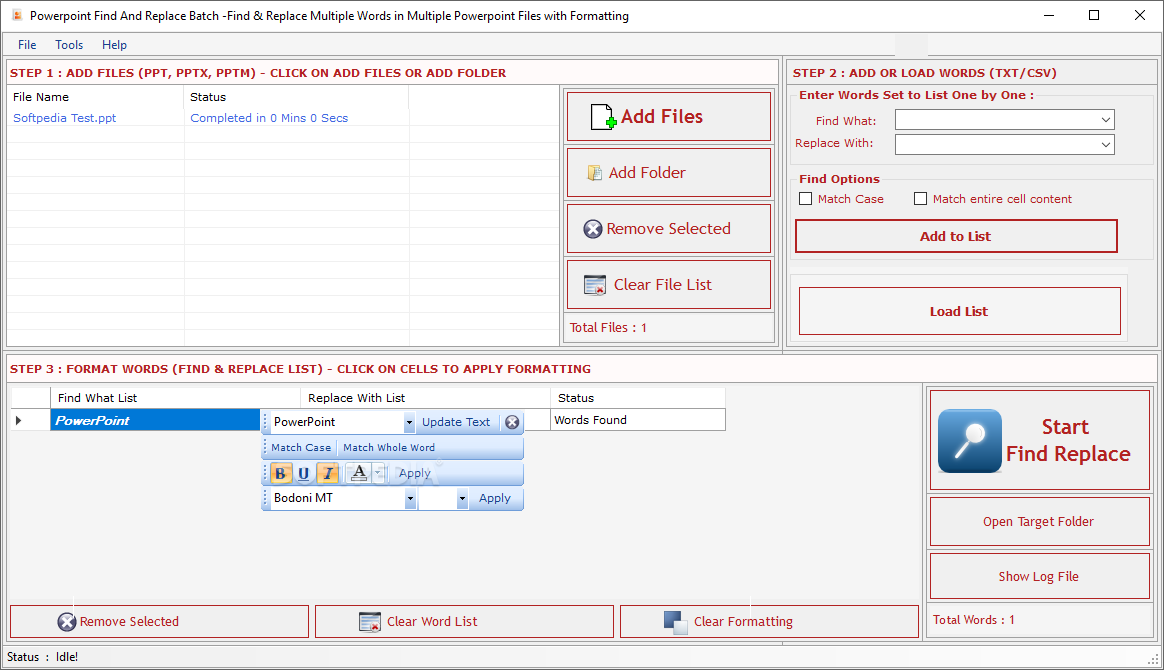Click Apply next to font size
Screen dimensions: 1164x670
coord(494,499)
